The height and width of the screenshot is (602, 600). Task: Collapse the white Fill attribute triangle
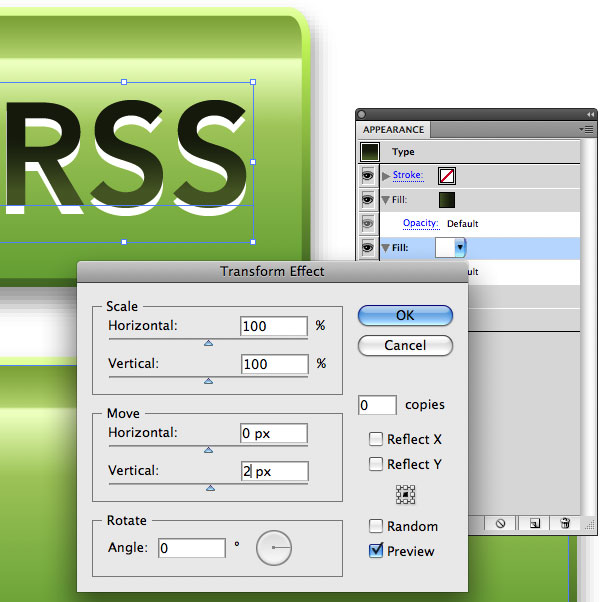tap(386, 248)
